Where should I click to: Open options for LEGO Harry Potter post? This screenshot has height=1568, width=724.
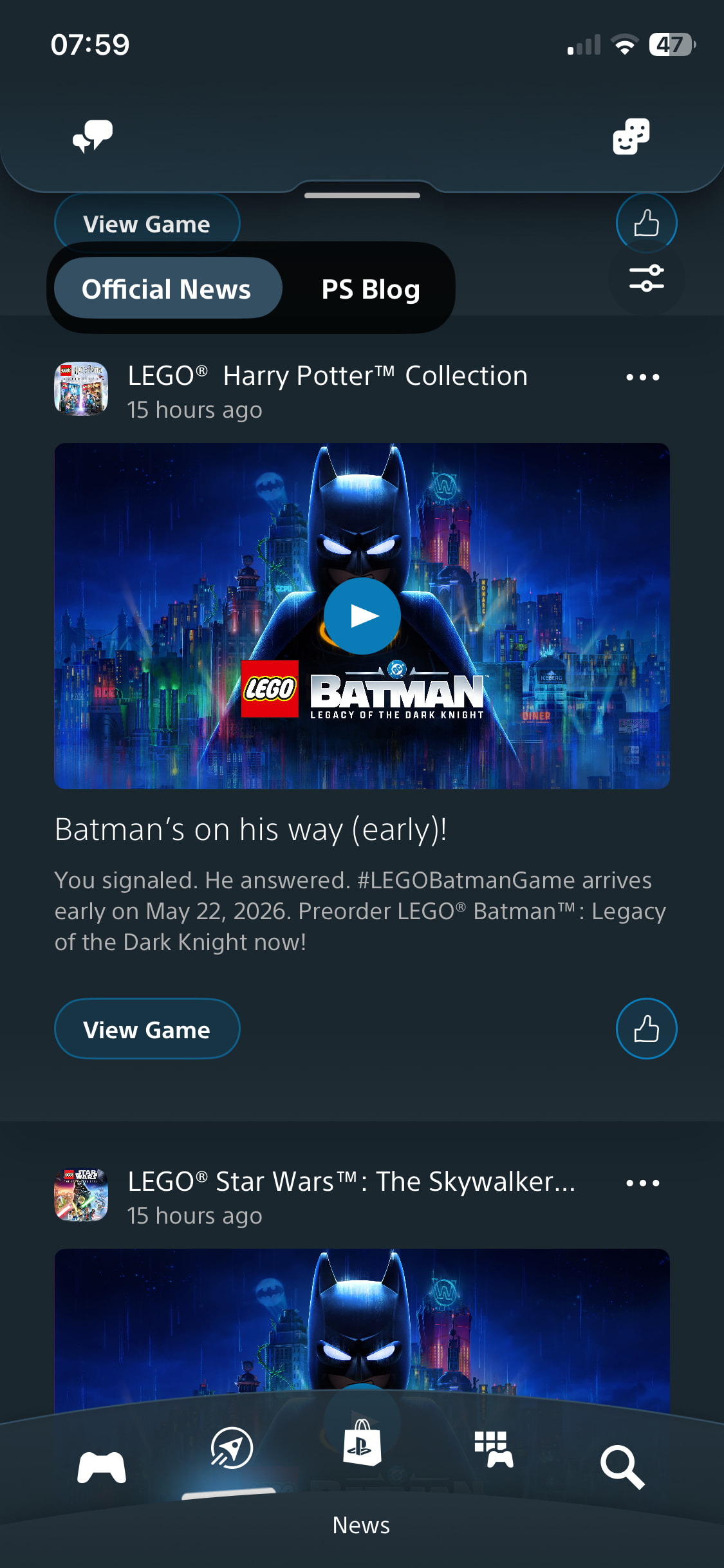[x=642, y=377]
